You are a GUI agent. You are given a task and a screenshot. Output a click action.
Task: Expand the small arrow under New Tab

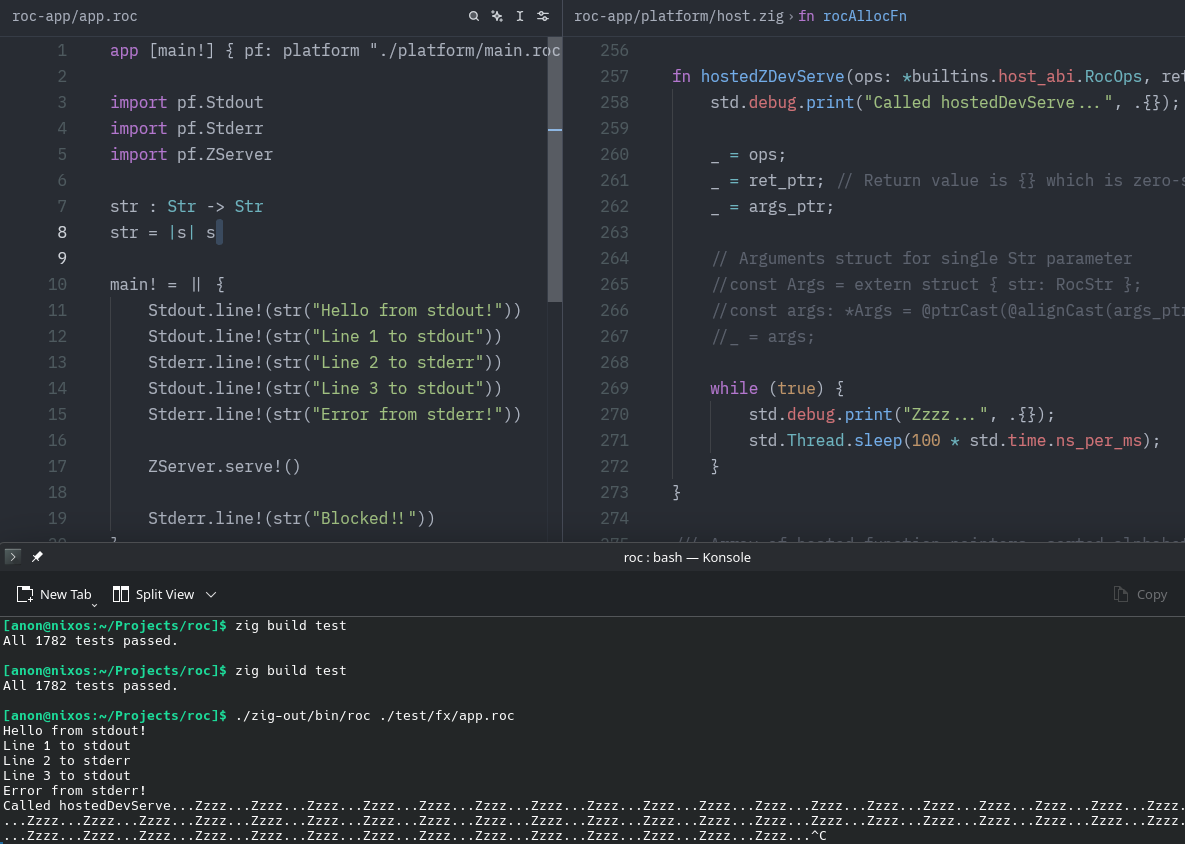tap(94, 604)
